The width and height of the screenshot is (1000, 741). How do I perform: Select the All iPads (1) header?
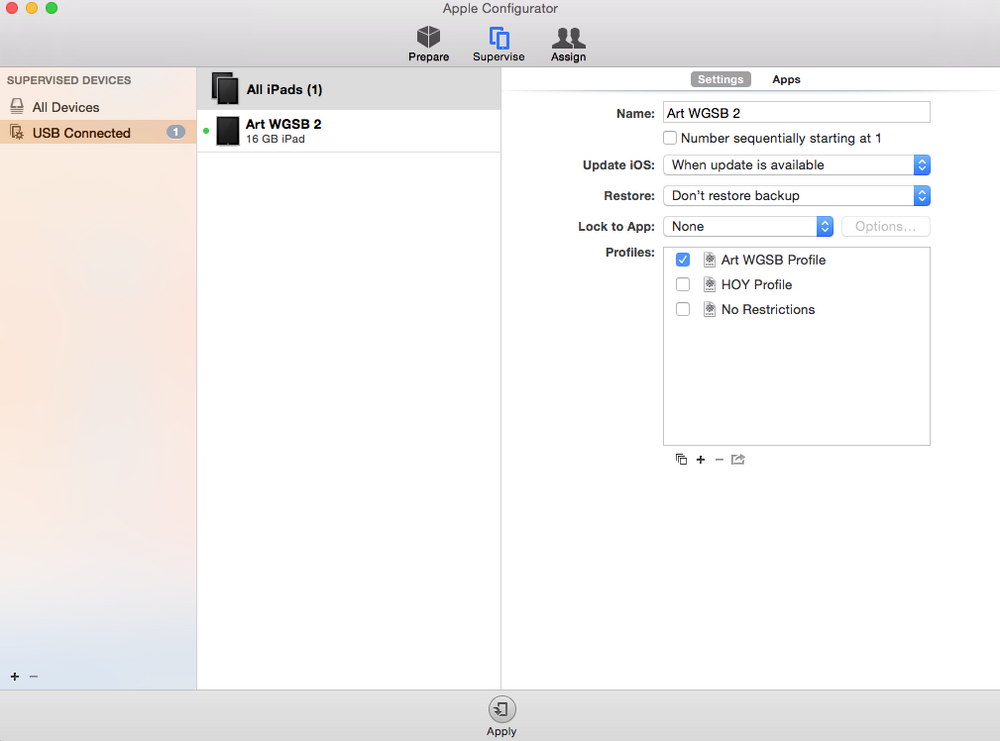348,89
